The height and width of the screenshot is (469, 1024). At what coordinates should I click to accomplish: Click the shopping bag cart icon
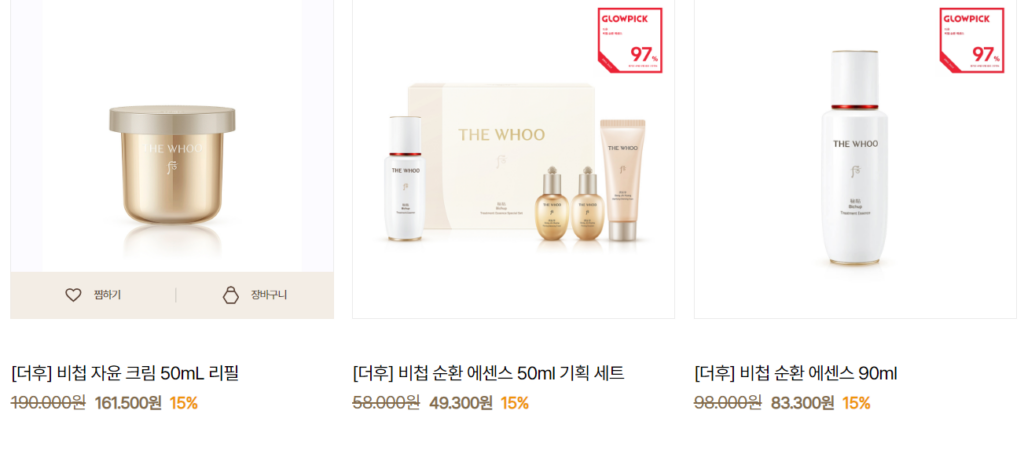[x=231, y=295]
